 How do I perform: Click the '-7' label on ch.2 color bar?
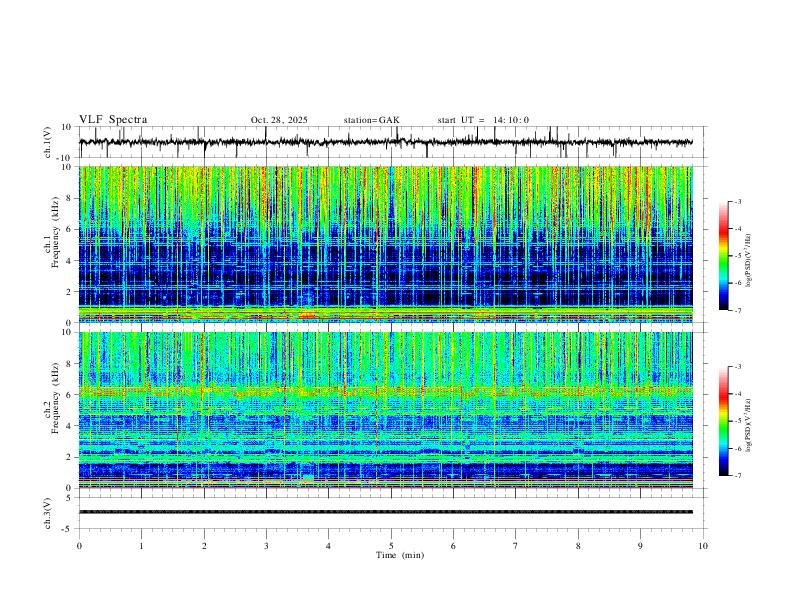pyautogui.click(x=737, y=476)
